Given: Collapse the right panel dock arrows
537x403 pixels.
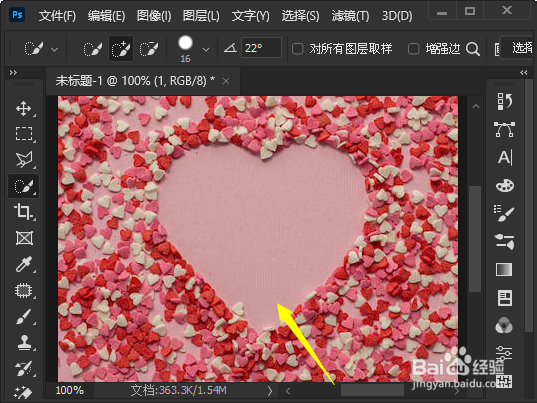Looking at the screenshot, I should pos(524,73).
